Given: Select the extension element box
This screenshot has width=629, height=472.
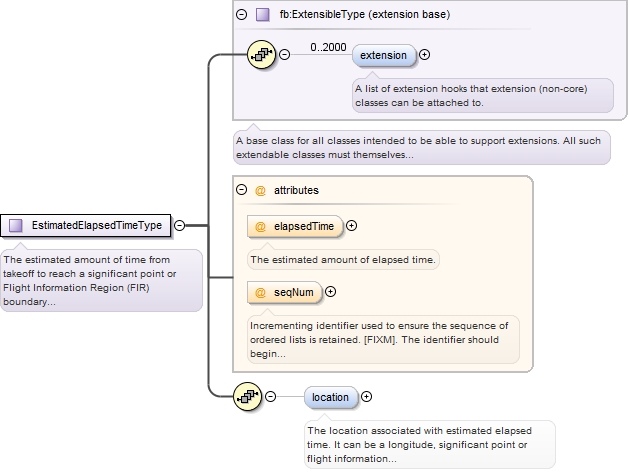Looking at the screenshot, I should [384, 55].
